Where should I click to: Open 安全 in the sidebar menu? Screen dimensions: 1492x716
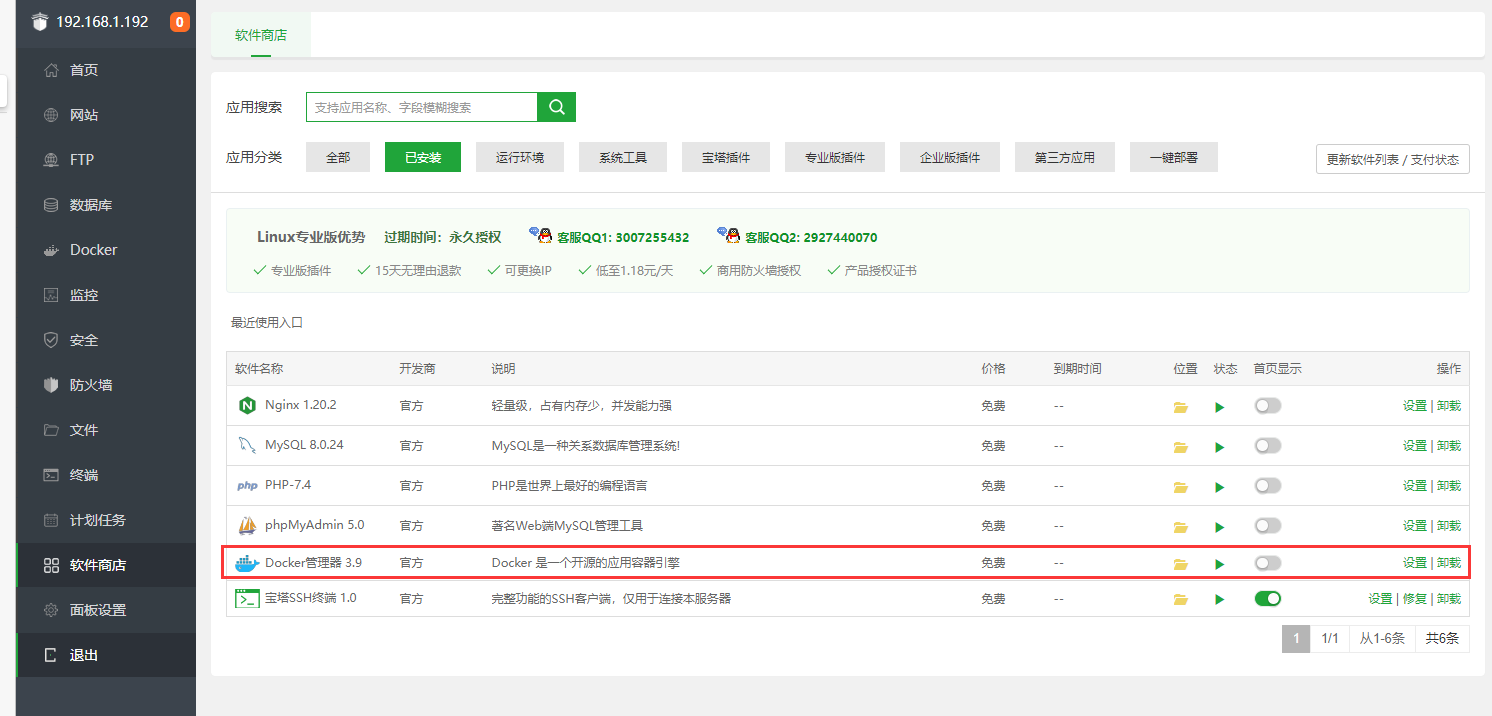coord(106,340)
